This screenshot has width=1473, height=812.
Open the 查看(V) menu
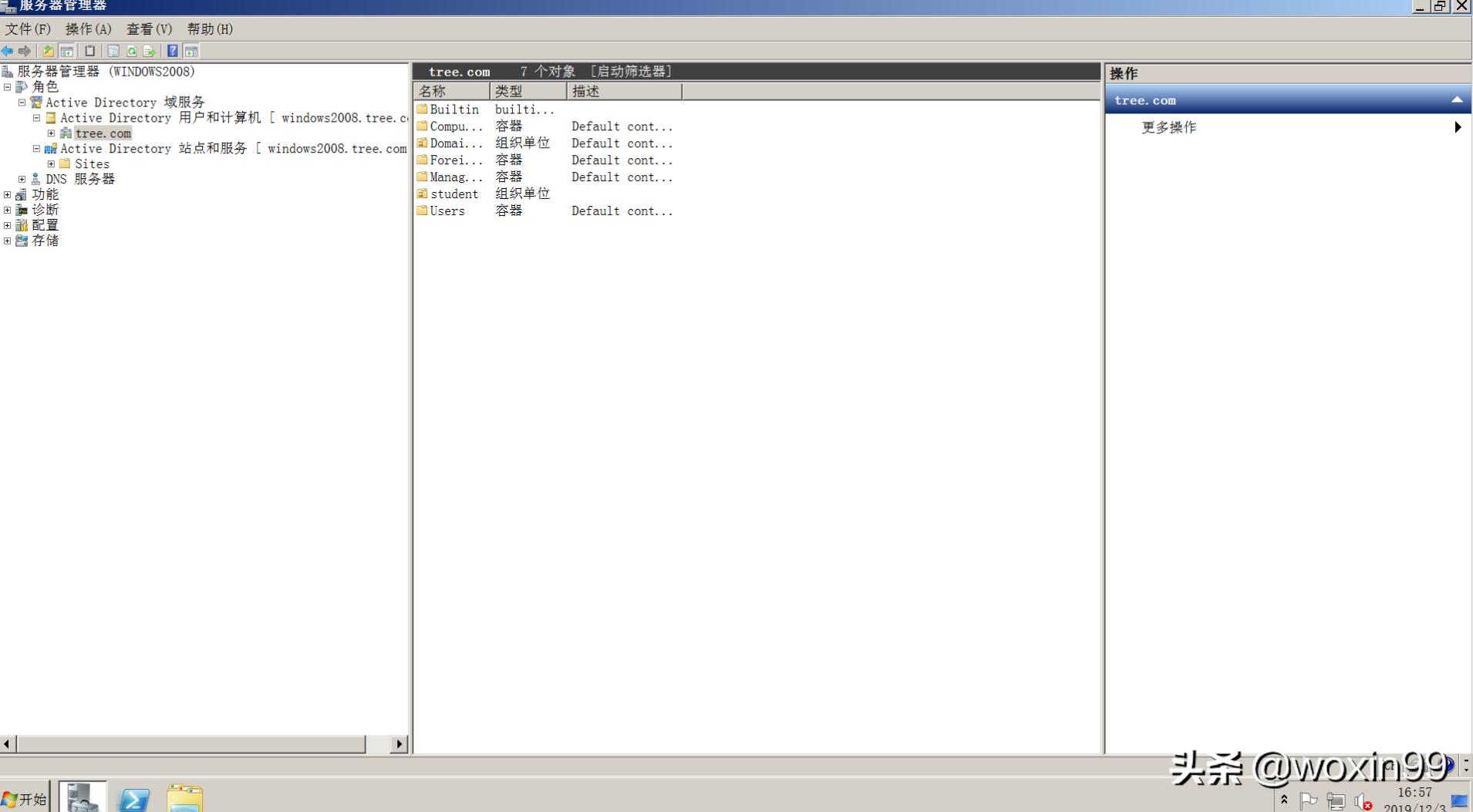149,29
